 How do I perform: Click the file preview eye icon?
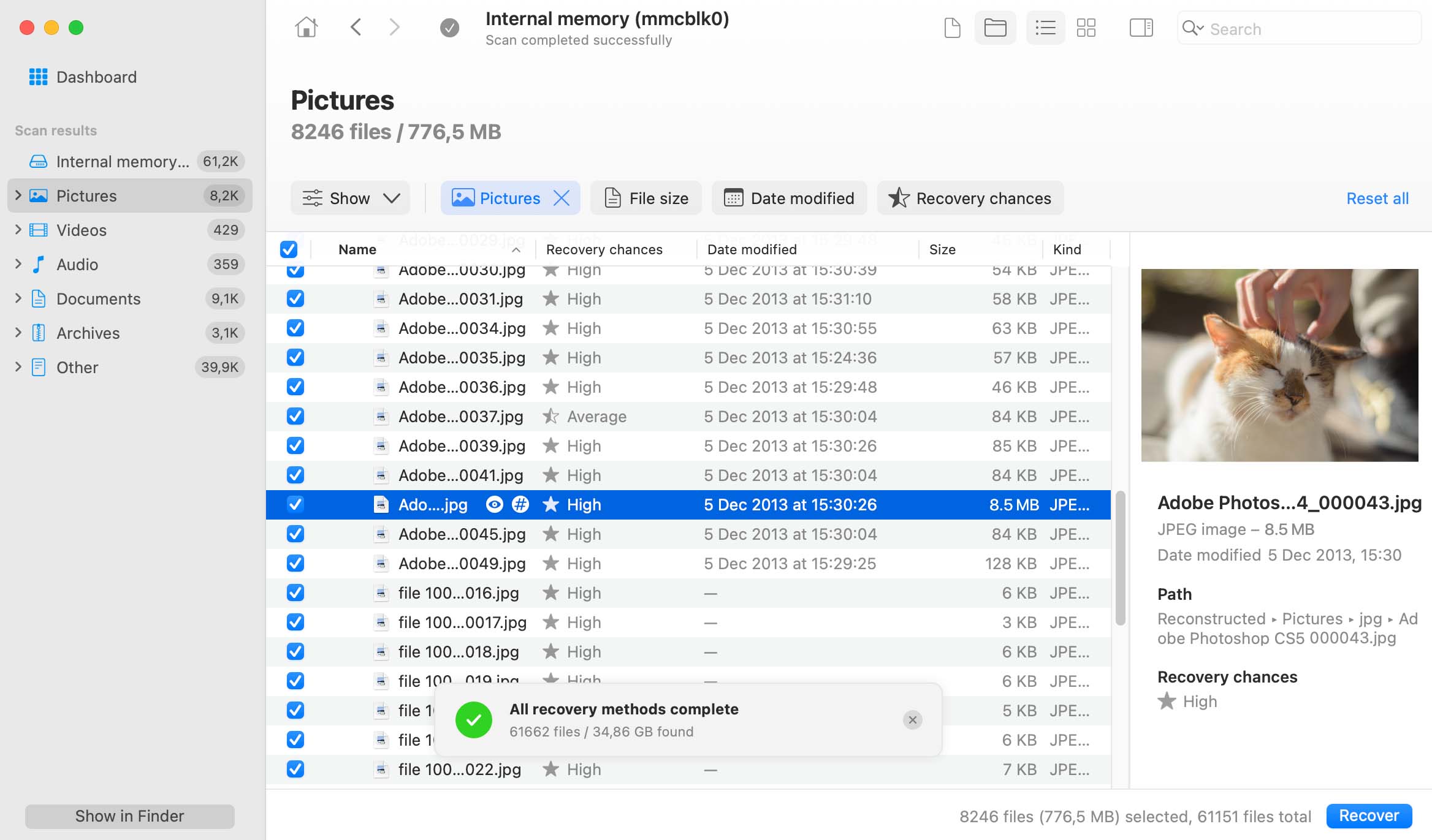(x=492, y=504)
